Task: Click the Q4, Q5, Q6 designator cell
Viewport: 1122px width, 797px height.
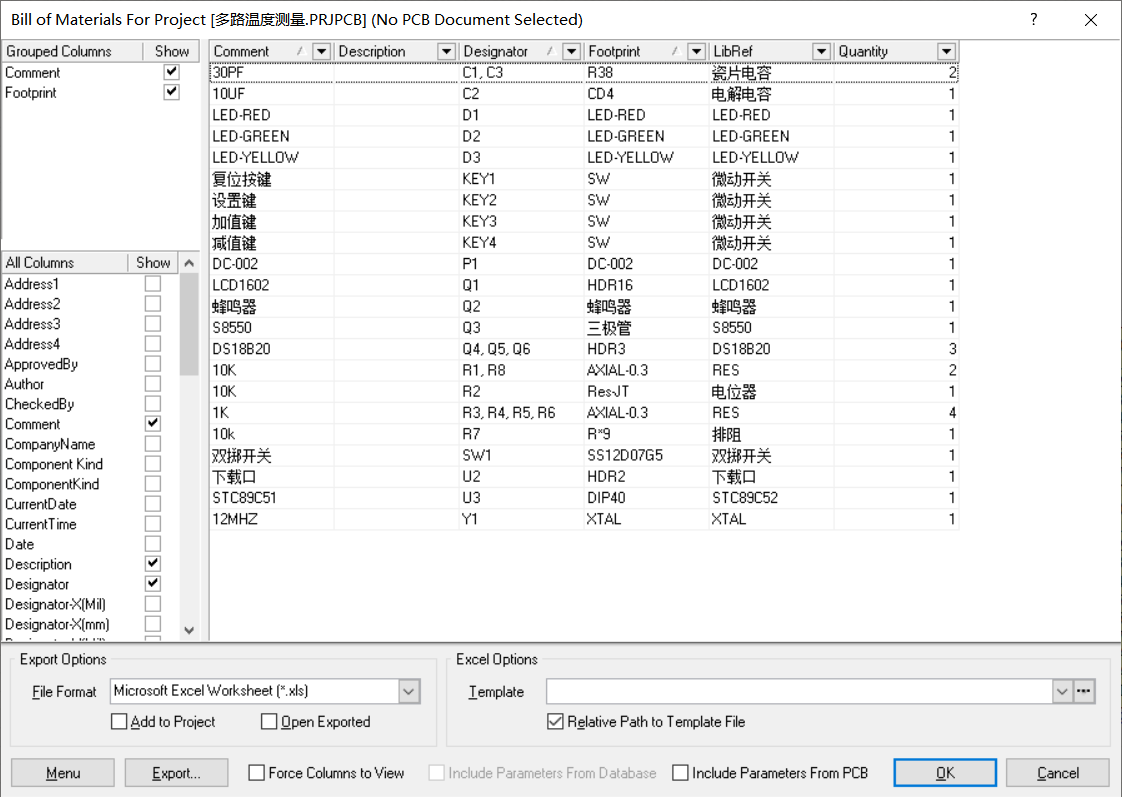Action: point(521,348)
